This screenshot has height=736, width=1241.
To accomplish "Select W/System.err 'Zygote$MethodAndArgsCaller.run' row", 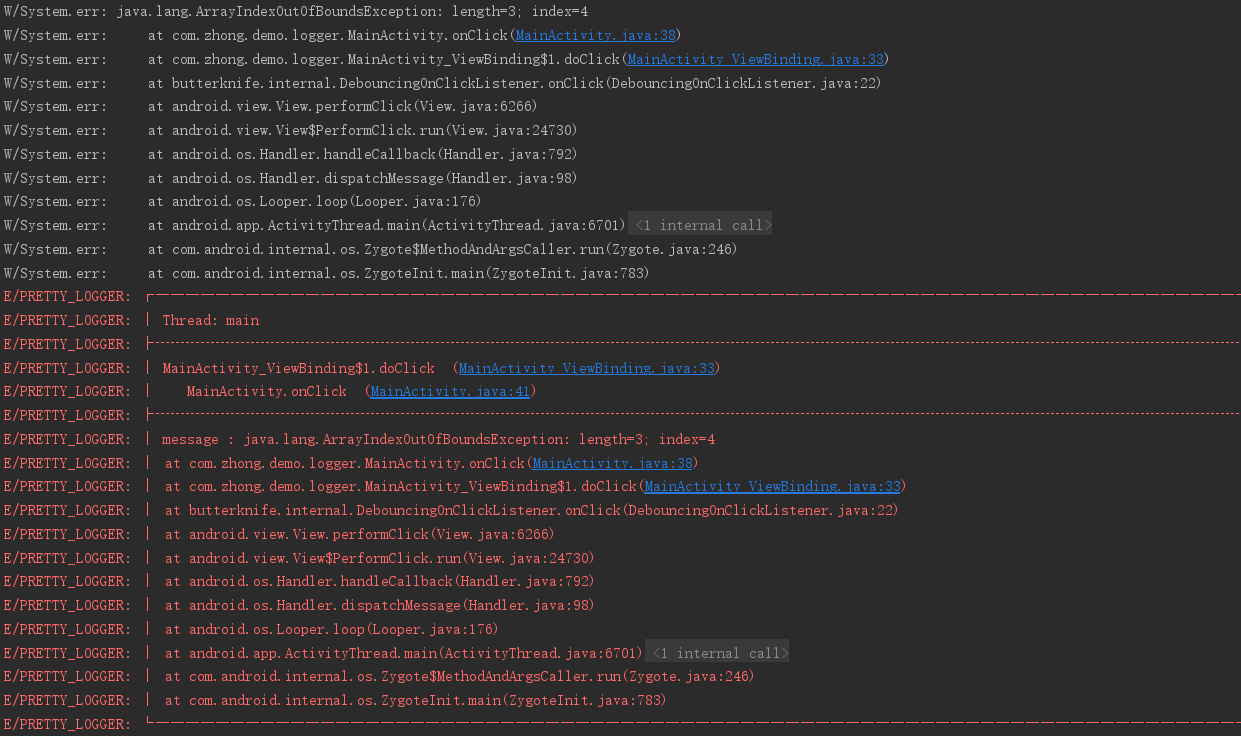I will (x=371, y=249).
